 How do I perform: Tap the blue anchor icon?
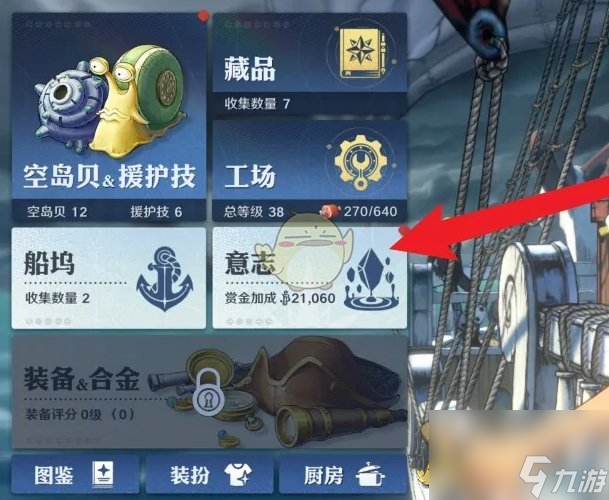[165, 278]
